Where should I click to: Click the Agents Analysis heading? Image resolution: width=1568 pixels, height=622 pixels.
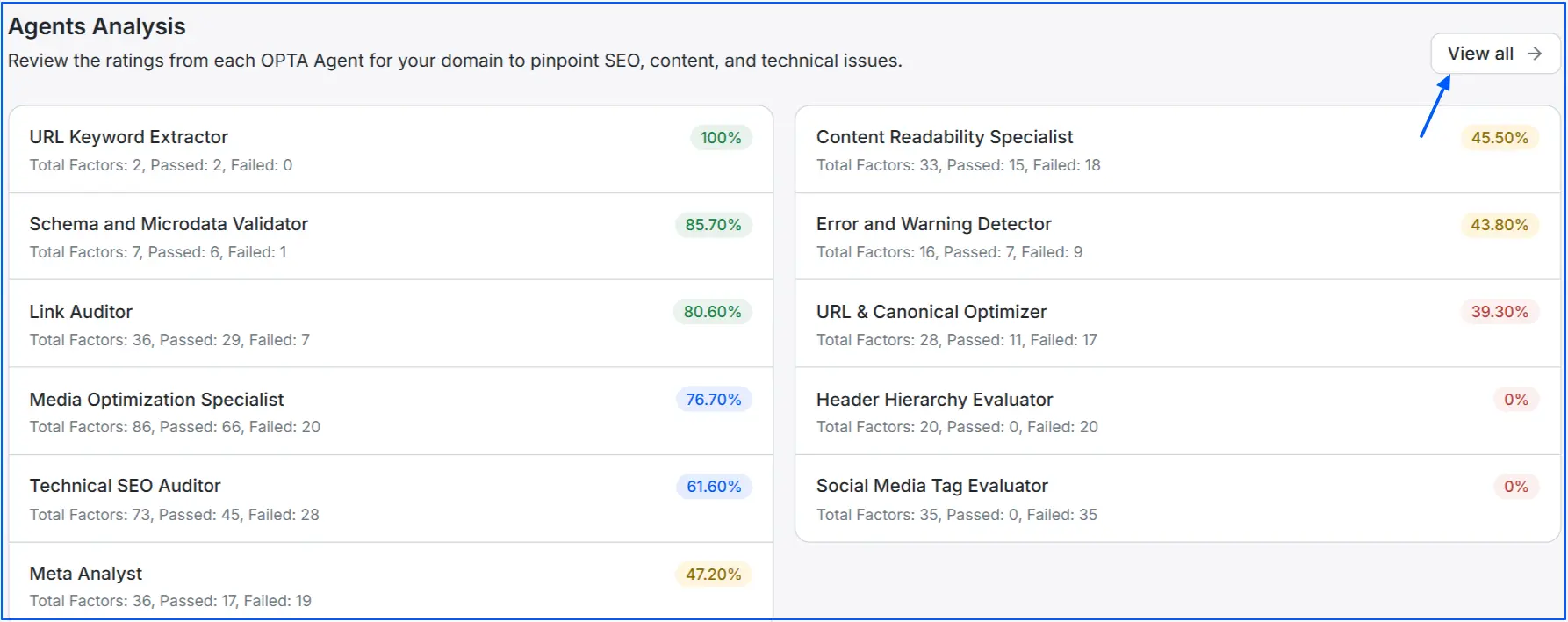click(x=97, y=26)
